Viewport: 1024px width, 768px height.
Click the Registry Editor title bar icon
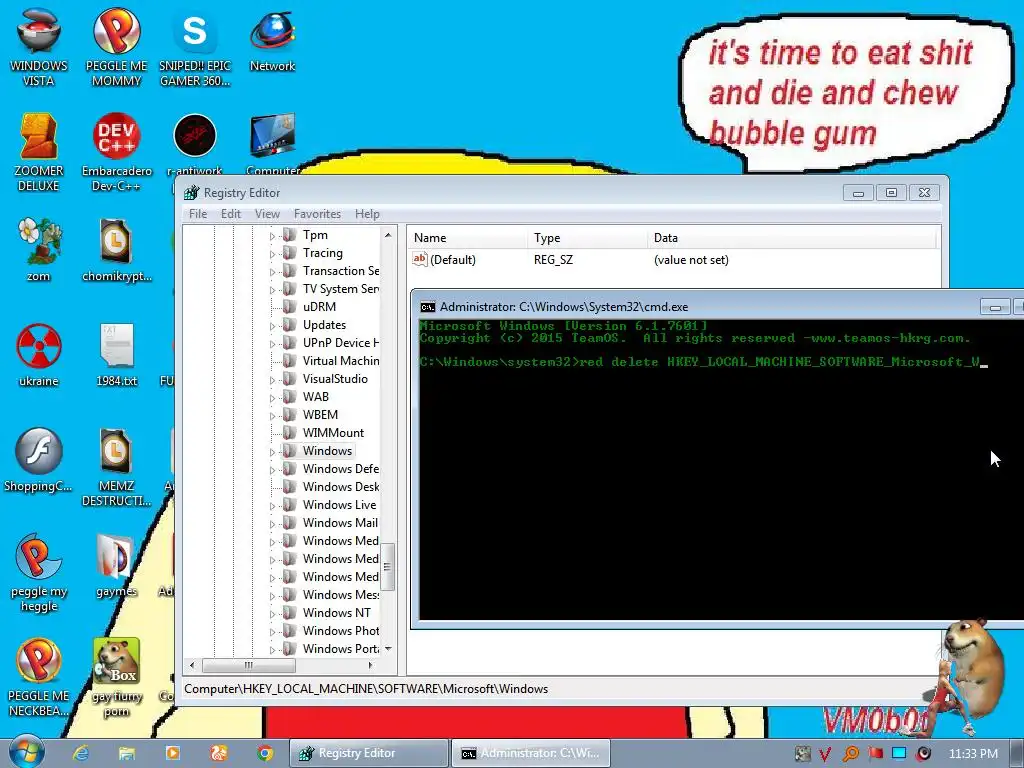[191, 193]
